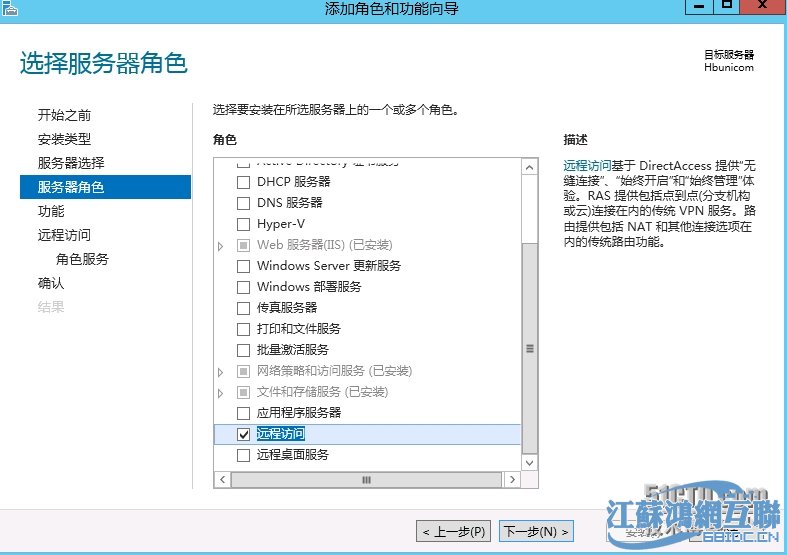The image size is (787, 555).
Task: Check the 打印和文件服务 checkbox
Action: tap(243, 329)
